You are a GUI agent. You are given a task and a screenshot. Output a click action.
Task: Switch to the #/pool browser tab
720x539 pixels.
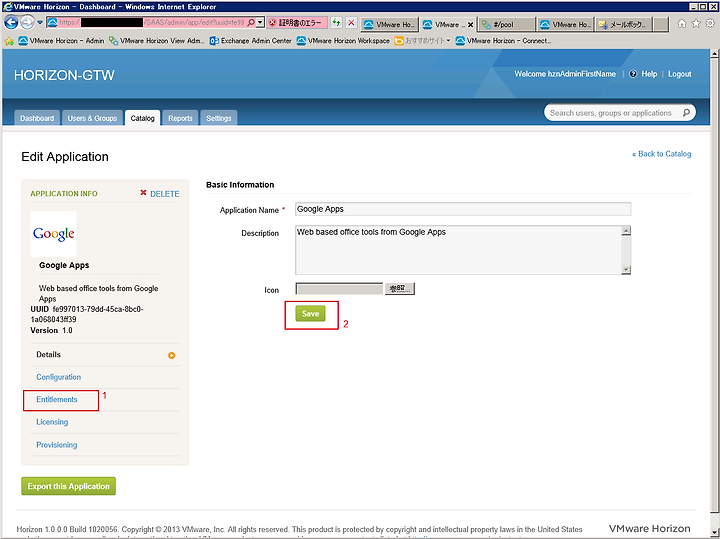tap(507, 25)
